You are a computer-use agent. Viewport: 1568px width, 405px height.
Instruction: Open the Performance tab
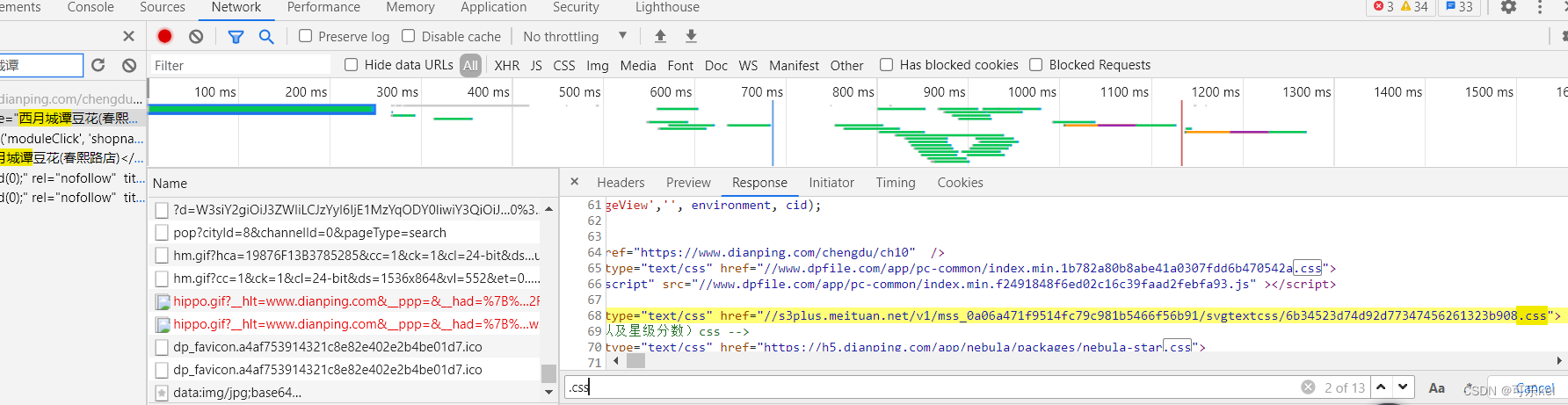(x=323, y=7)
